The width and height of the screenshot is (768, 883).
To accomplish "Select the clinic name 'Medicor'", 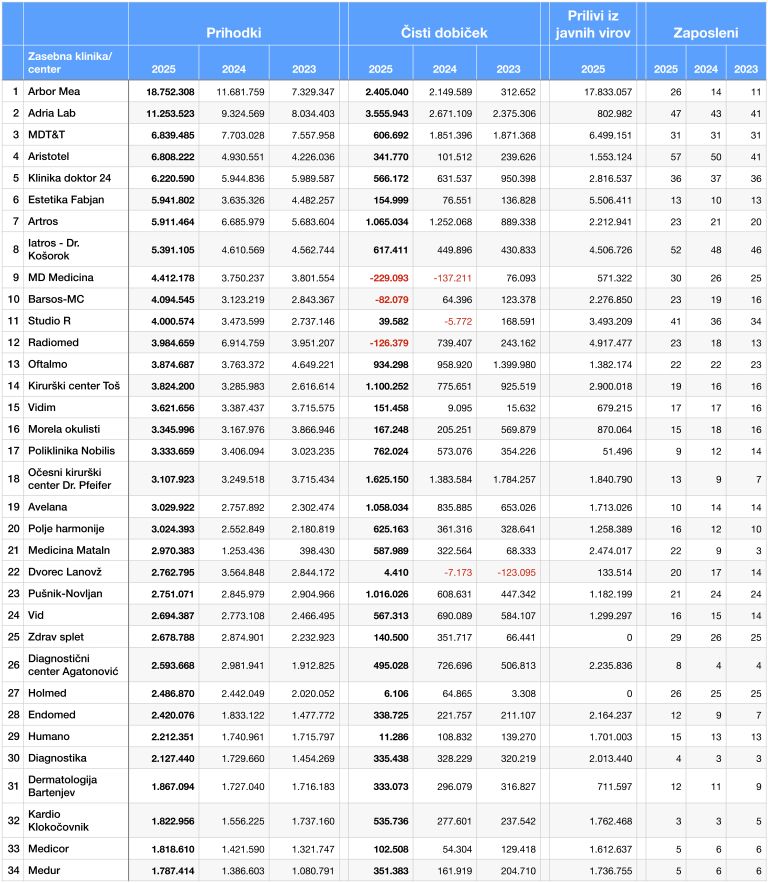I will (48, 849).
